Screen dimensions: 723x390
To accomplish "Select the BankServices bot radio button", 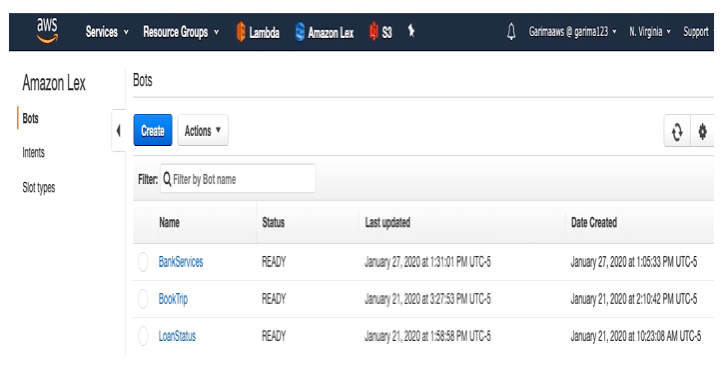I will 143,262.
